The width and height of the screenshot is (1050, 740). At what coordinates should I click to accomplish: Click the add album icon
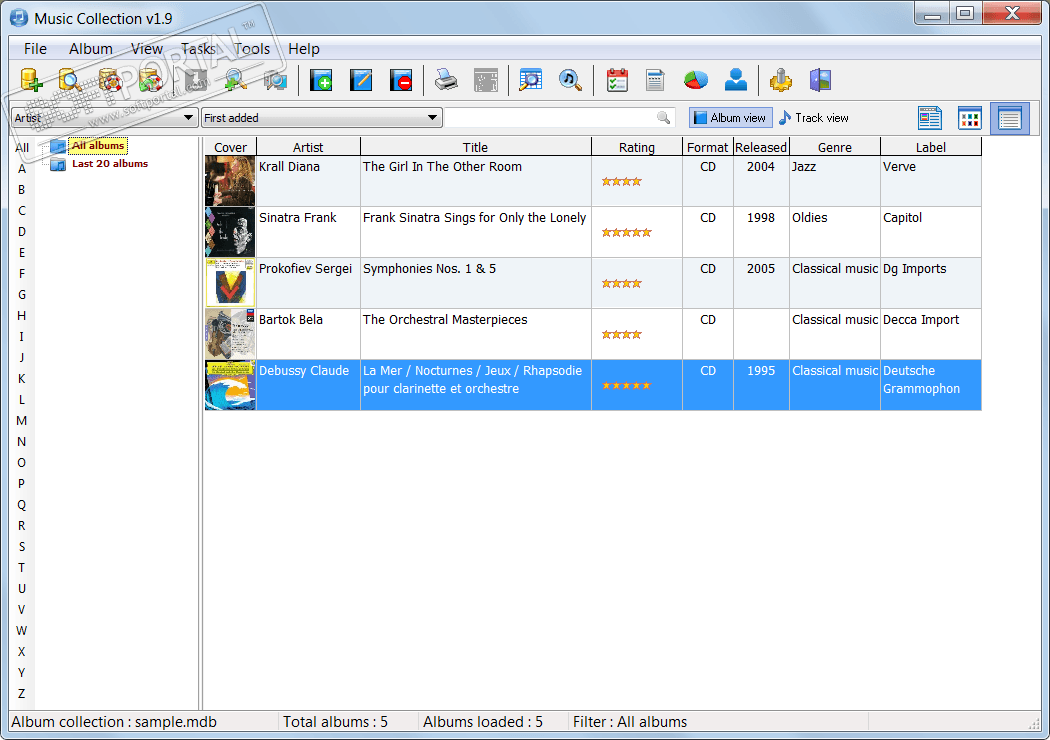point(321,80)
